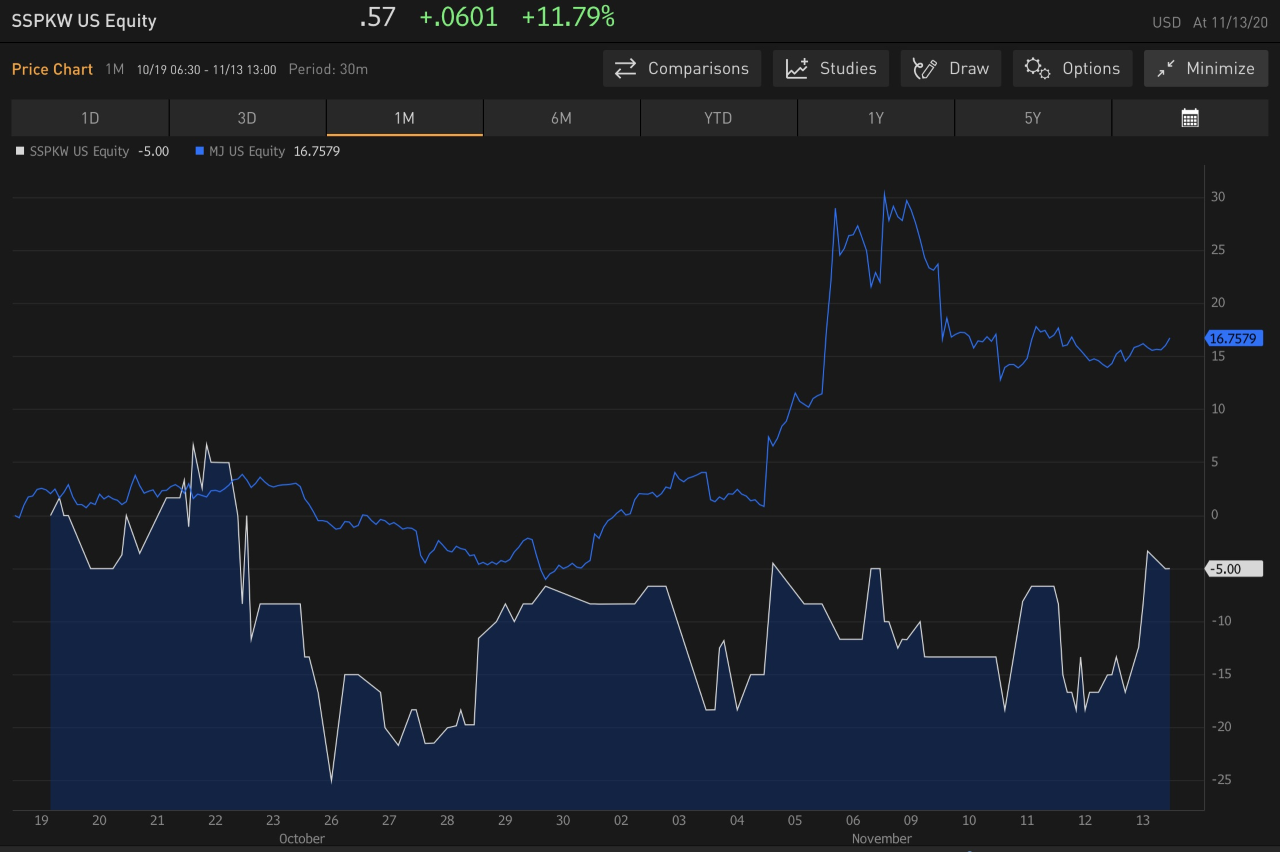
Task: Switch to the 1Y range tab
Action: 876,118
